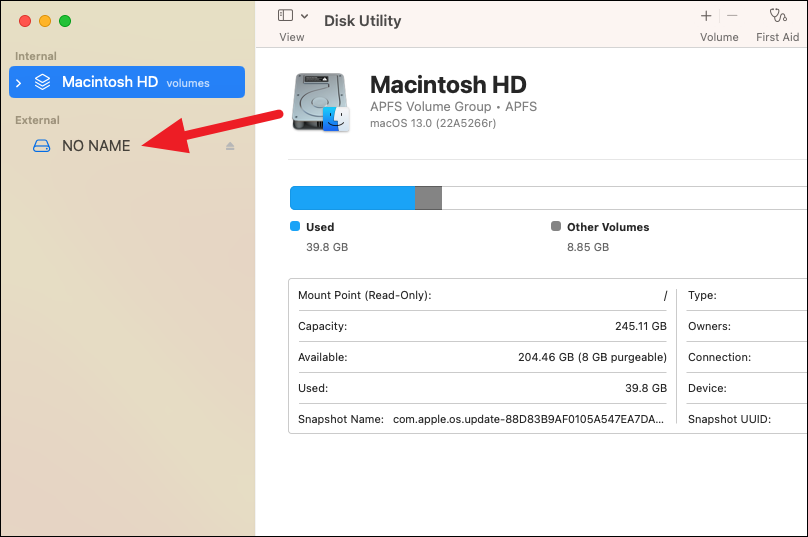Expand the View dropdown chevron
This screenshot has width=808, height=537.
(305, 16)
